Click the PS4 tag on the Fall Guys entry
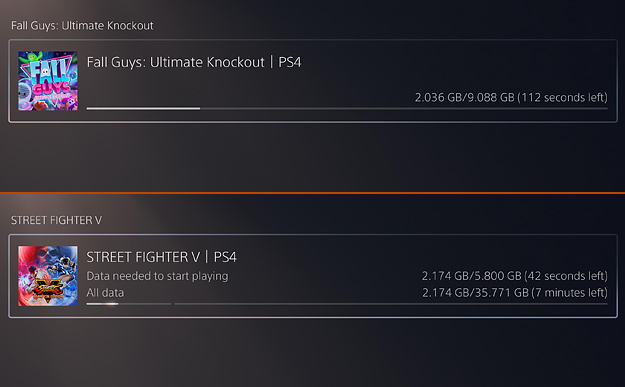Viewport: 625px width, 387px height. click(x=290, y=62)
